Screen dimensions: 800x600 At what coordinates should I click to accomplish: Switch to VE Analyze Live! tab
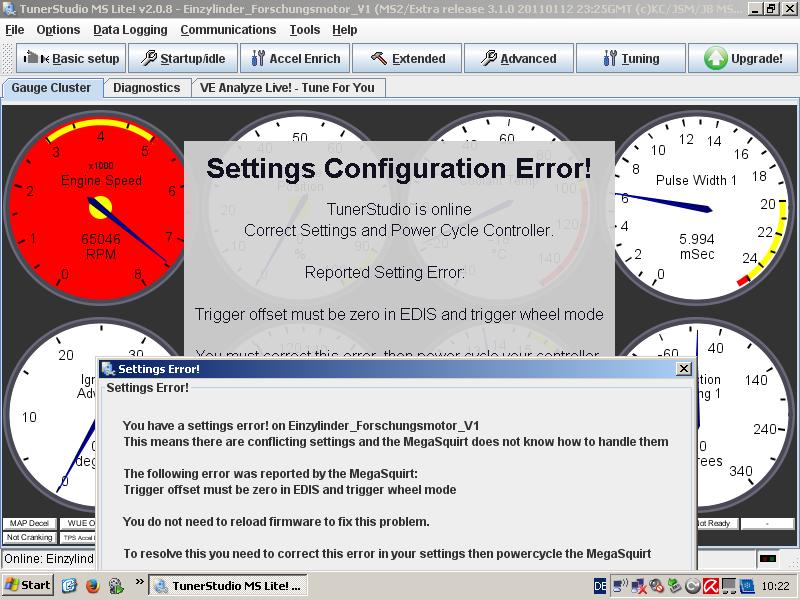click(287, 88)
